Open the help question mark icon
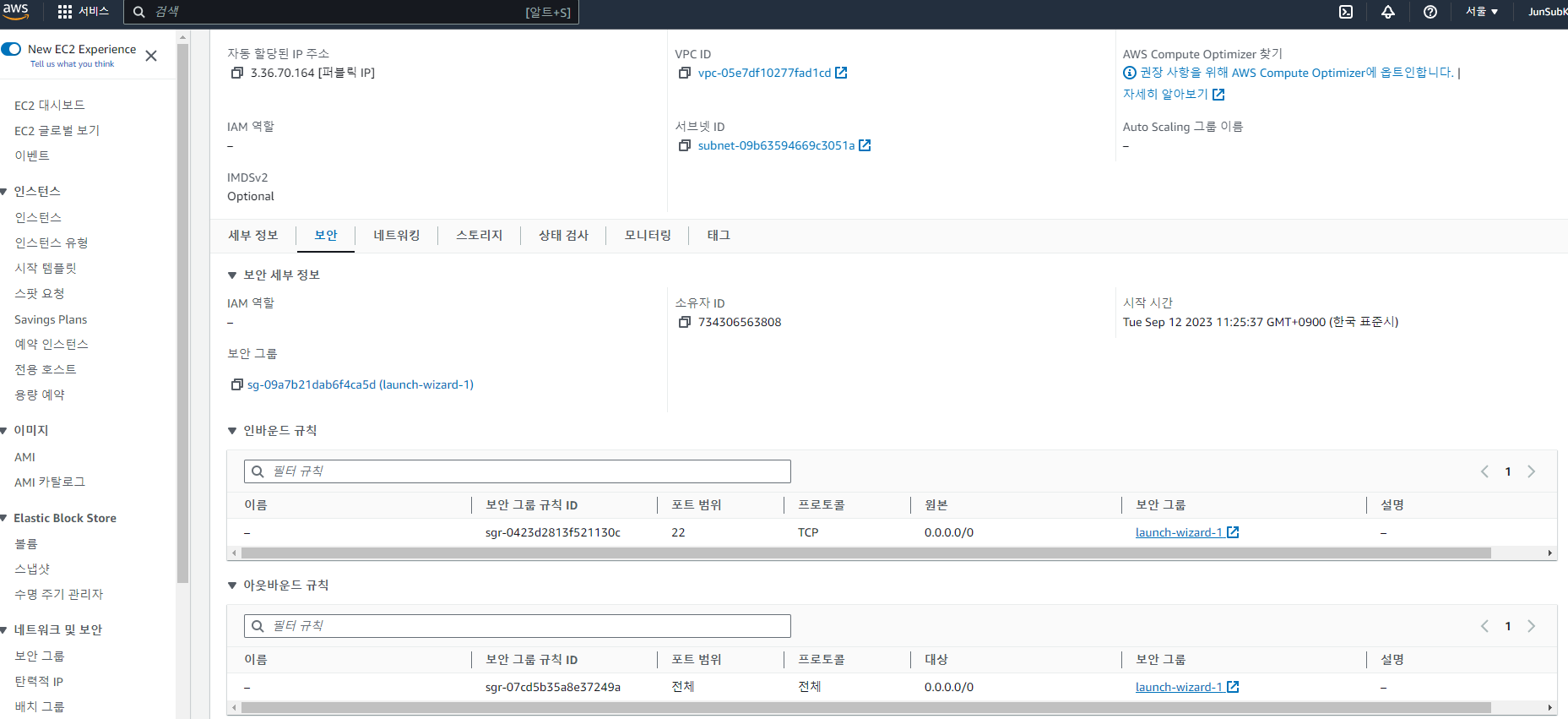Viewport: 1568px width, 719px height. point(1430,12)
